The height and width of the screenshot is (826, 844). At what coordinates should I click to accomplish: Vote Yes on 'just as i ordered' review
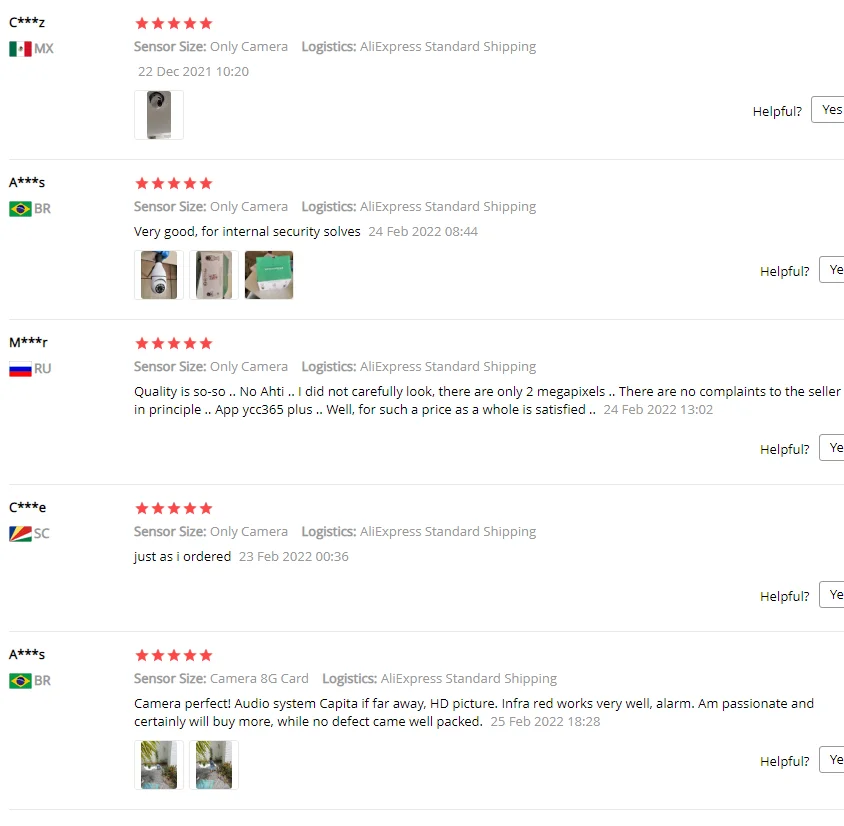coord(832,595)
